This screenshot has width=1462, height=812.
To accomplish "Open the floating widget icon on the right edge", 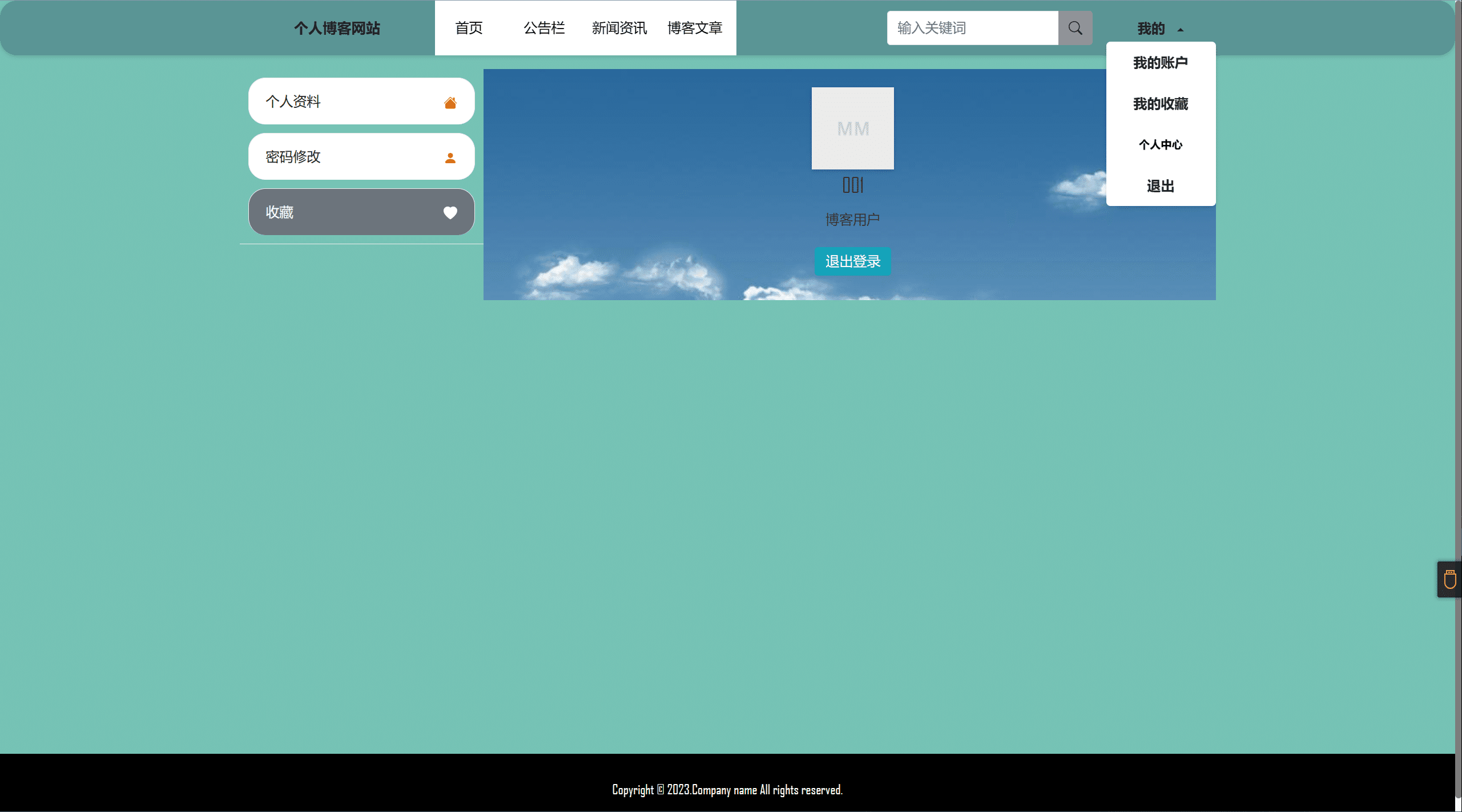I will 1449,579.
